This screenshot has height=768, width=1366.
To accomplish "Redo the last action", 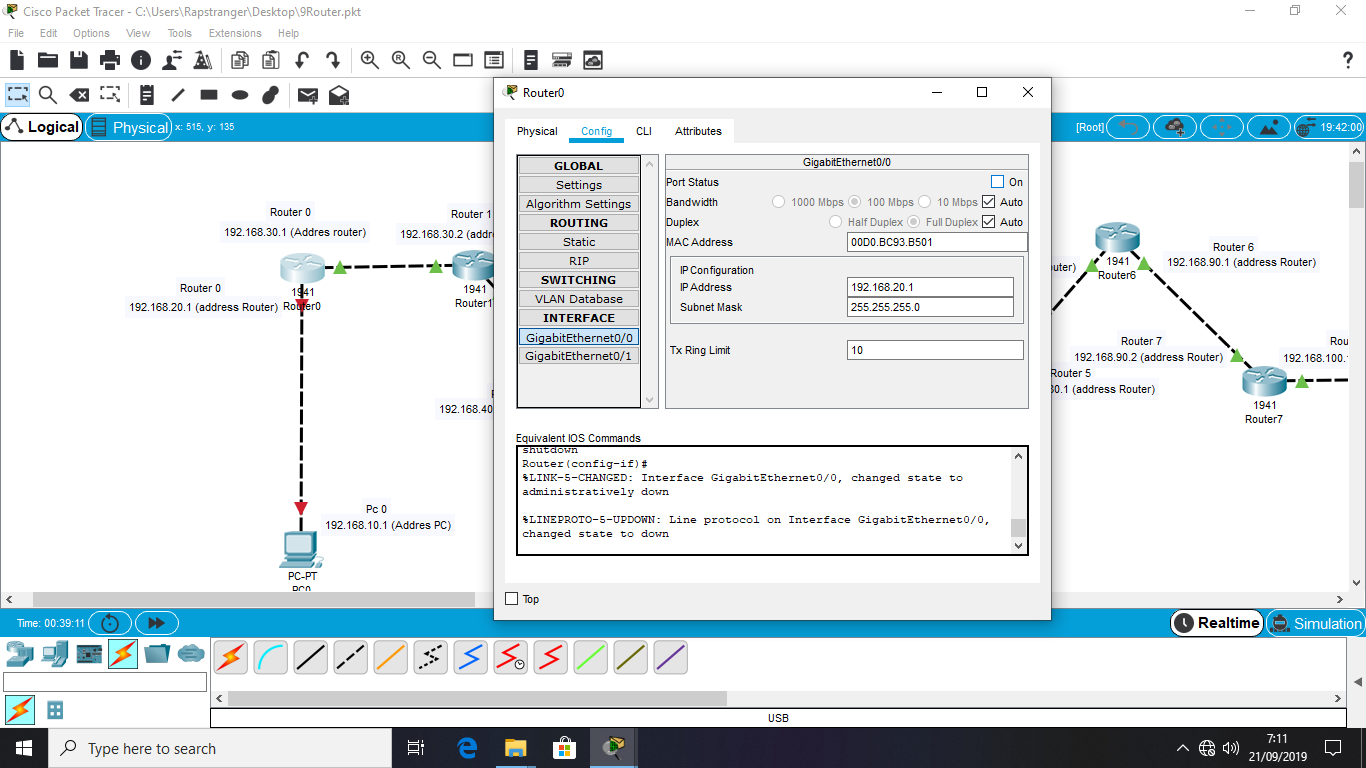I will (x=333, y=60).
